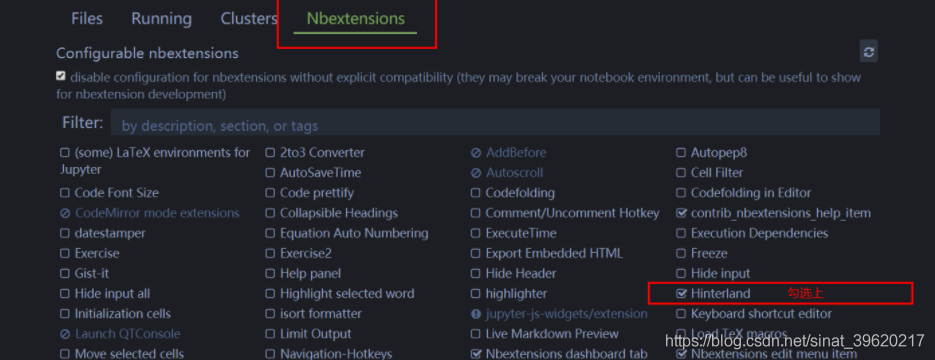Switch to the Files tab
Viewport: 935px width, 360px height.
[x=87, y=18]
